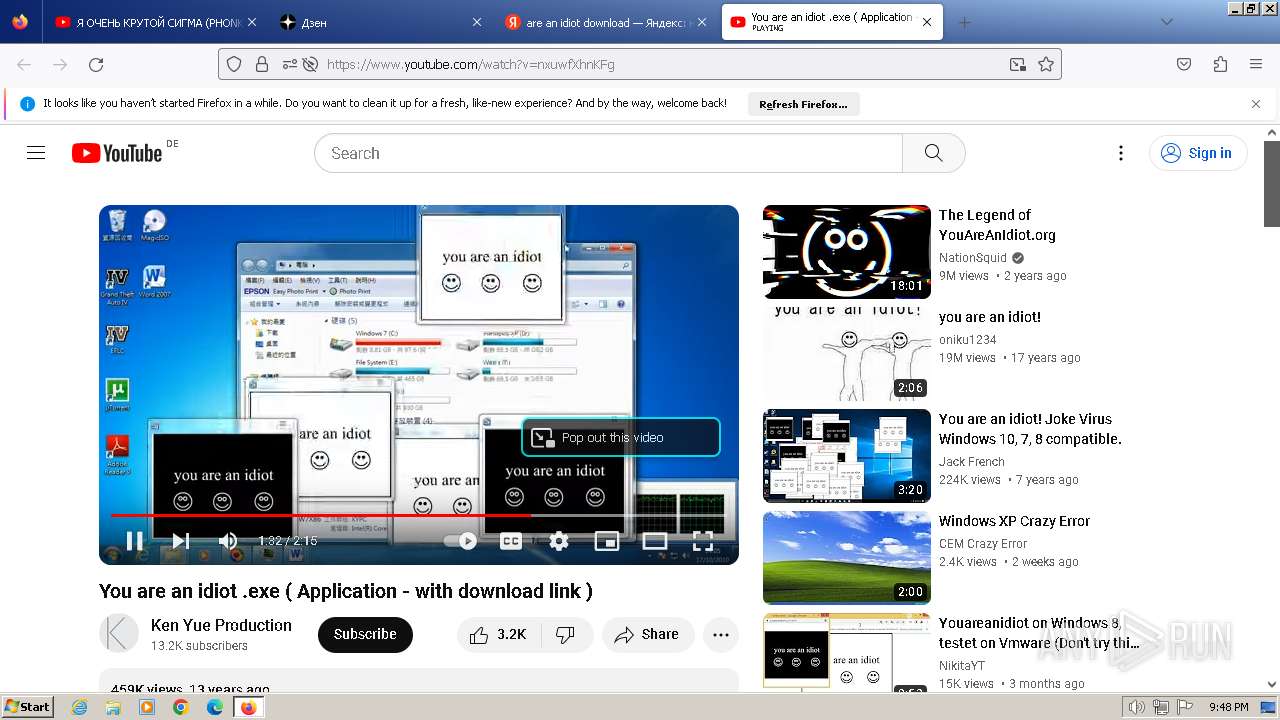1280x720 pixels.
Task: Switch to theater mode icon
Action: coord(655,541)
